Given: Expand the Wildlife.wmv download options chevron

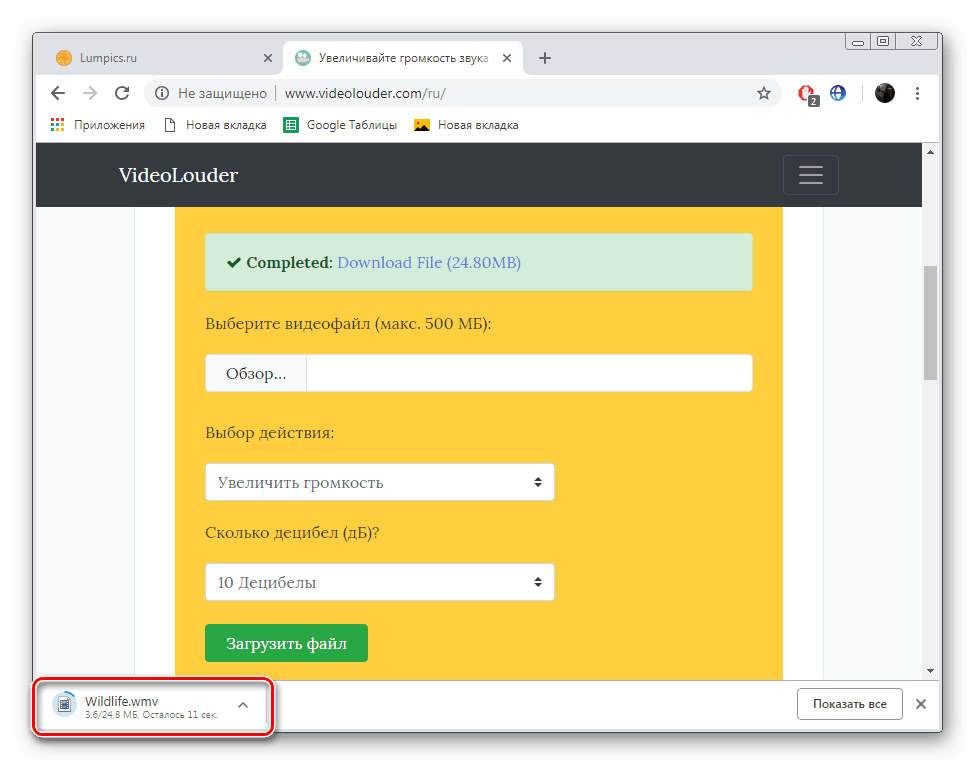Looking at the screenshot, I should (x=243, y=705).
